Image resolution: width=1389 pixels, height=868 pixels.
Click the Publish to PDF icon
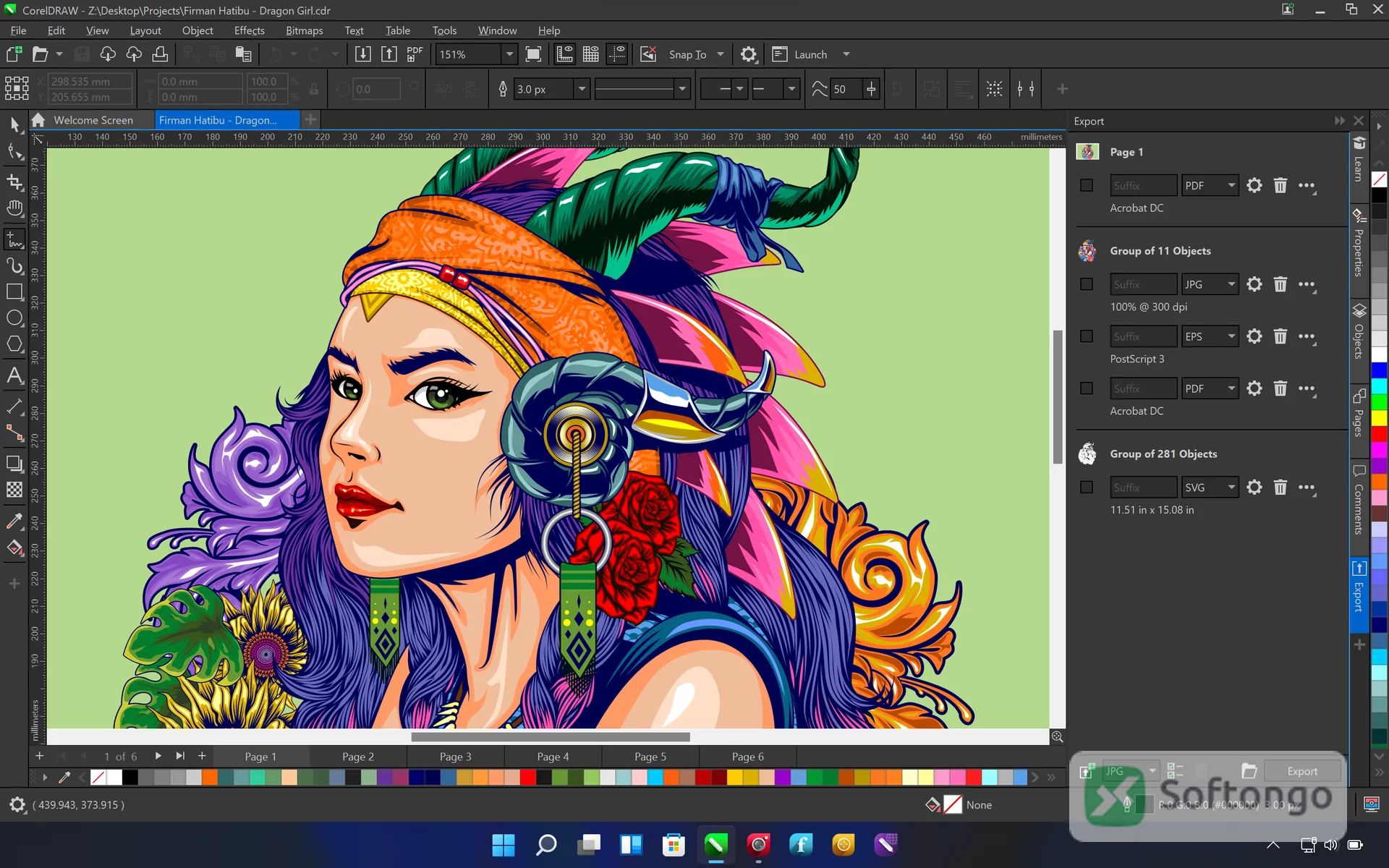pyautogui.click(x=415, y=54)
